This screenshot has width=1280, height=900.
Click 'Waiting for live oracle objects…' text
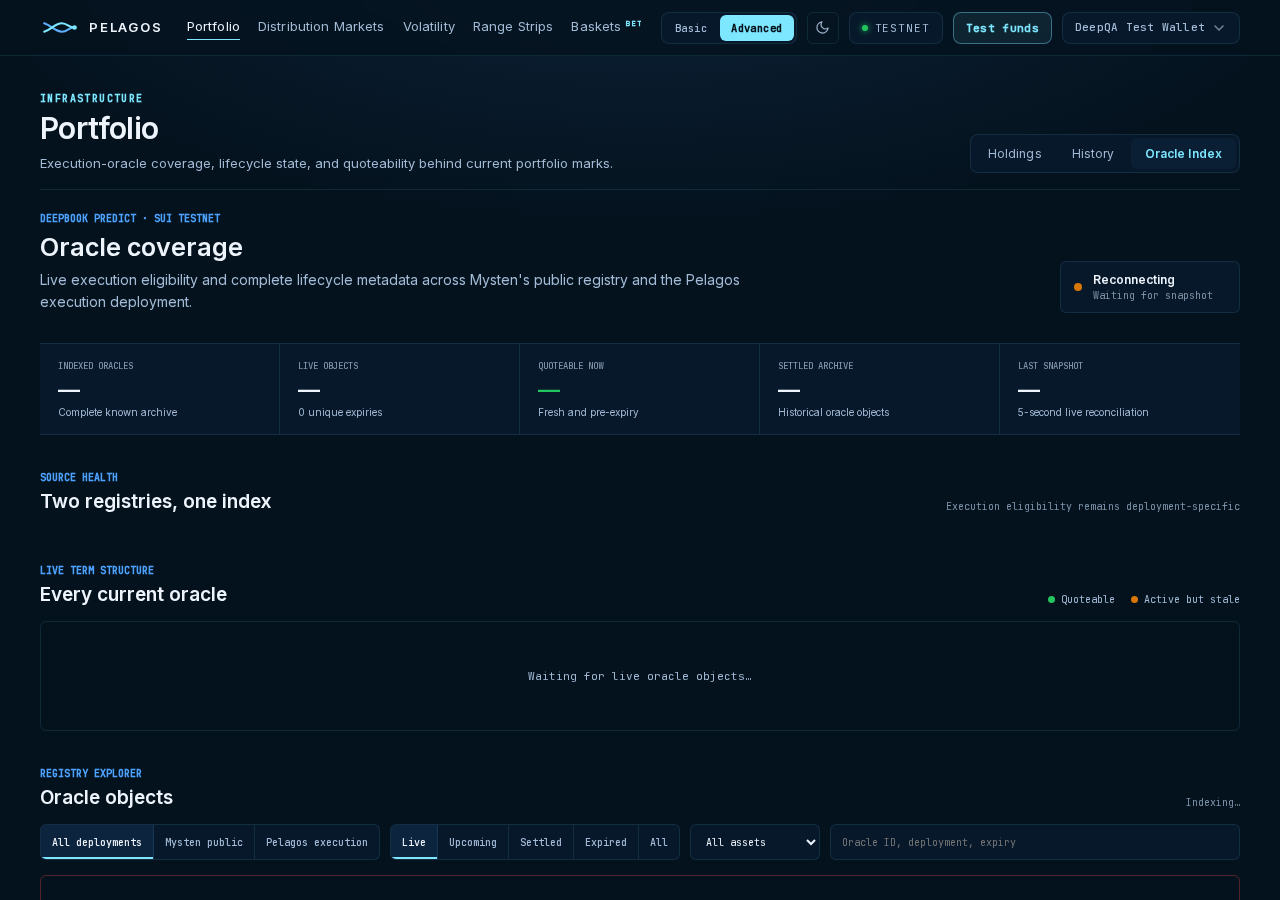click(x=640, y=676)
